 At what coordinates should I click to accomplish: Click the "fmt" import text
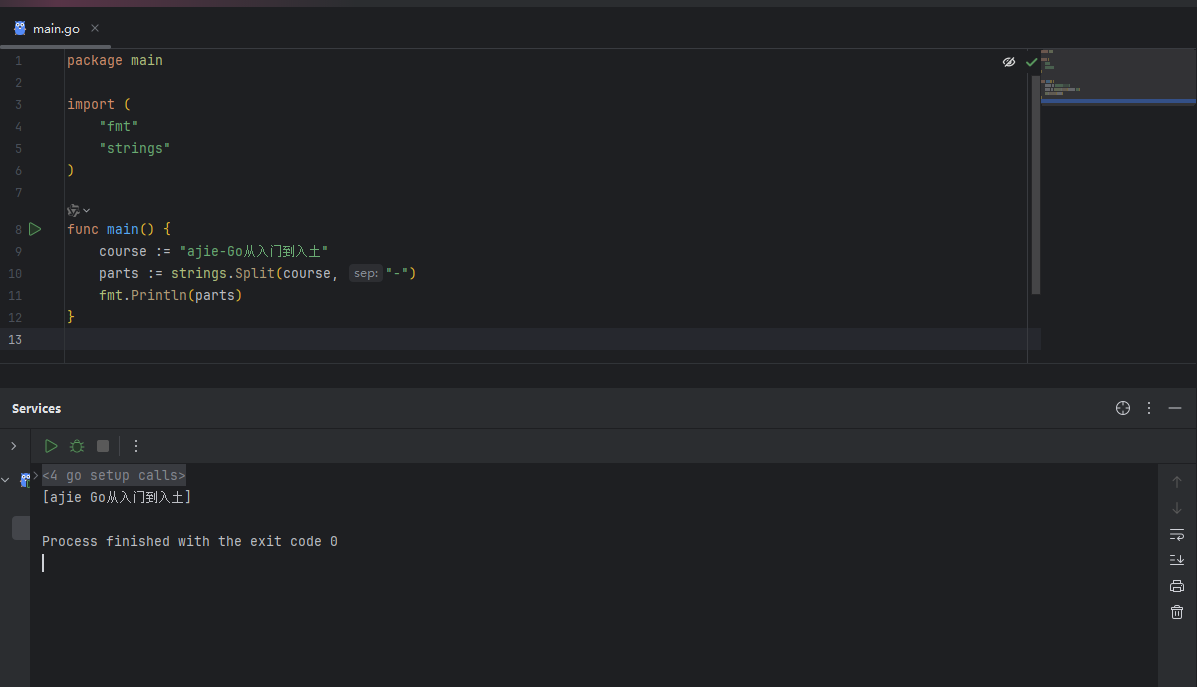[118, 126]
